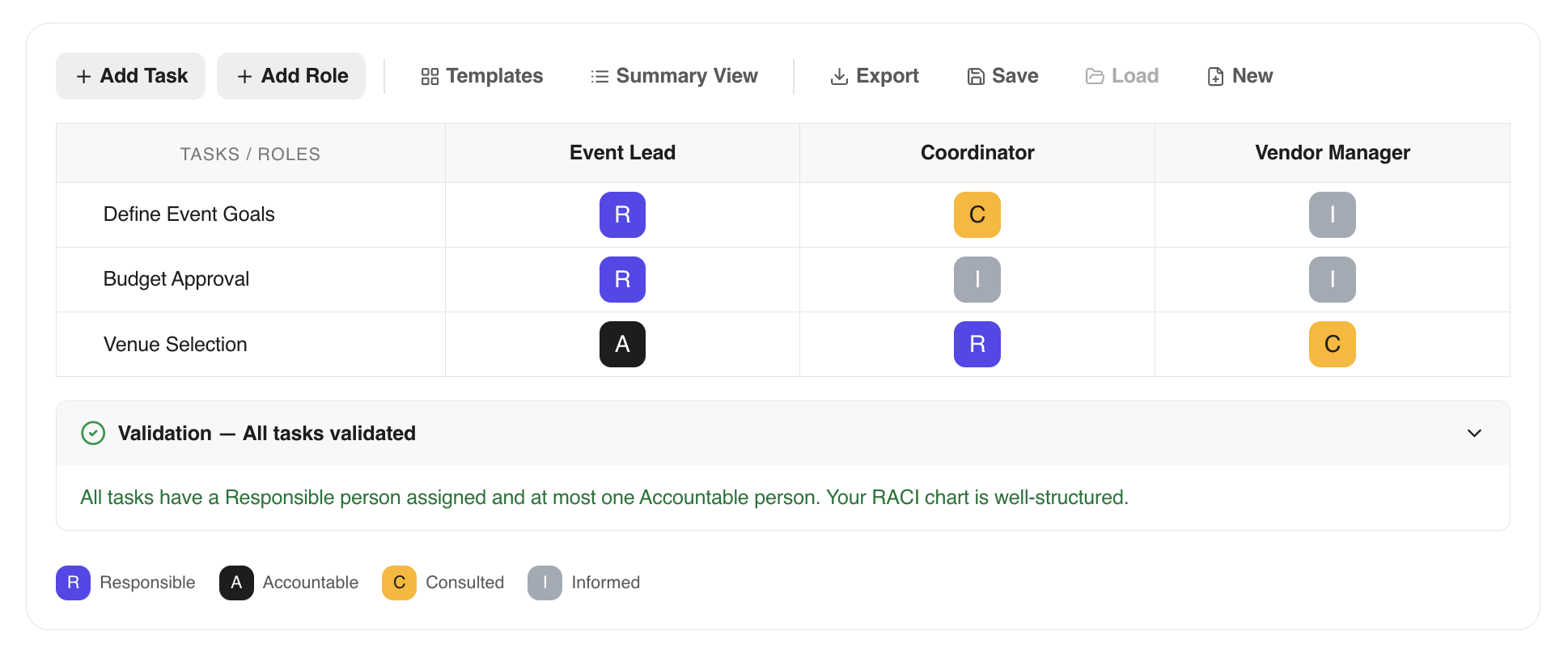Toggle Coordinator's Consulted badge for Define Event Goals
The width and height of the screenshot is (1568, 657).
(x=977, y=214)
